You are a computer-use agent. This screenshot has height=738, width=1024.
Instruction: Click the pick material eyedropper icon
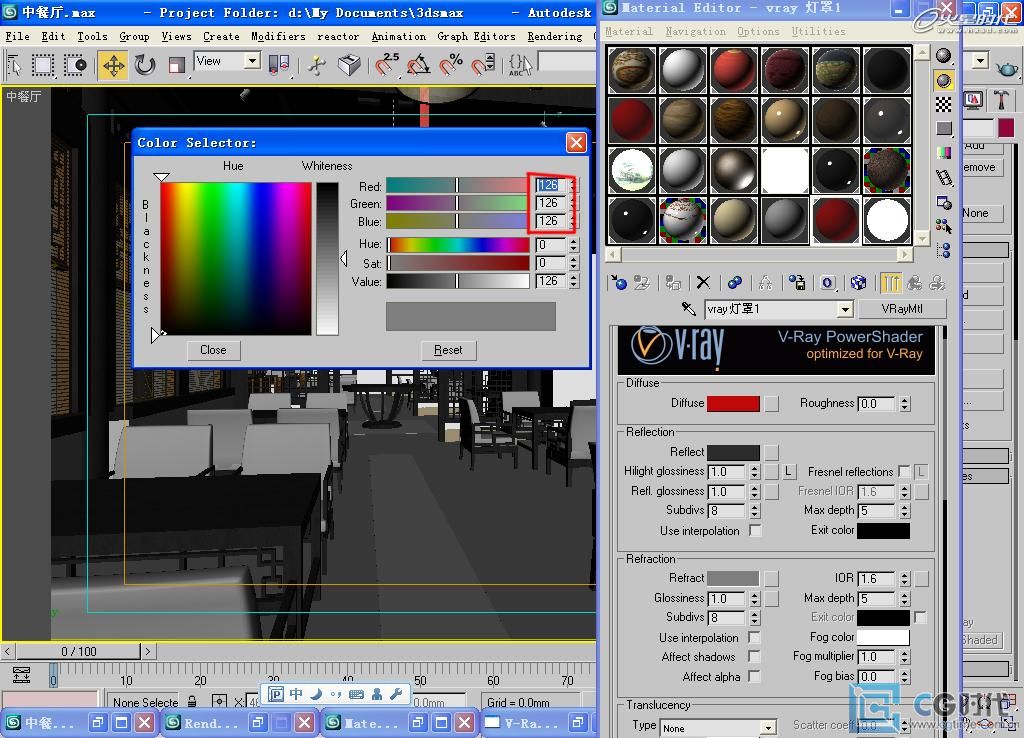point(688,308)
